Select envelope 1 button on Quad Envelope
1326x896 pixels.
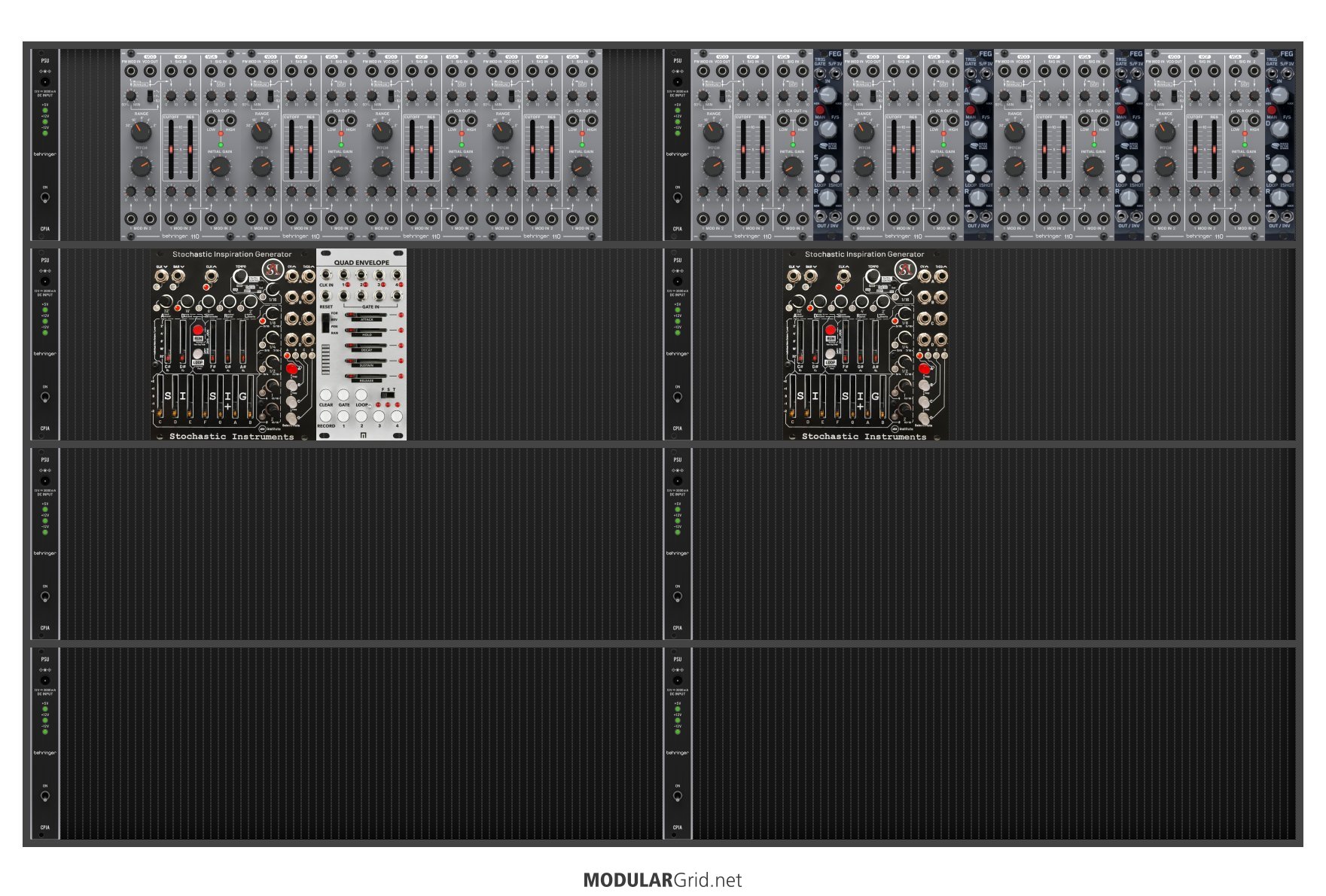tap(343, 416)
